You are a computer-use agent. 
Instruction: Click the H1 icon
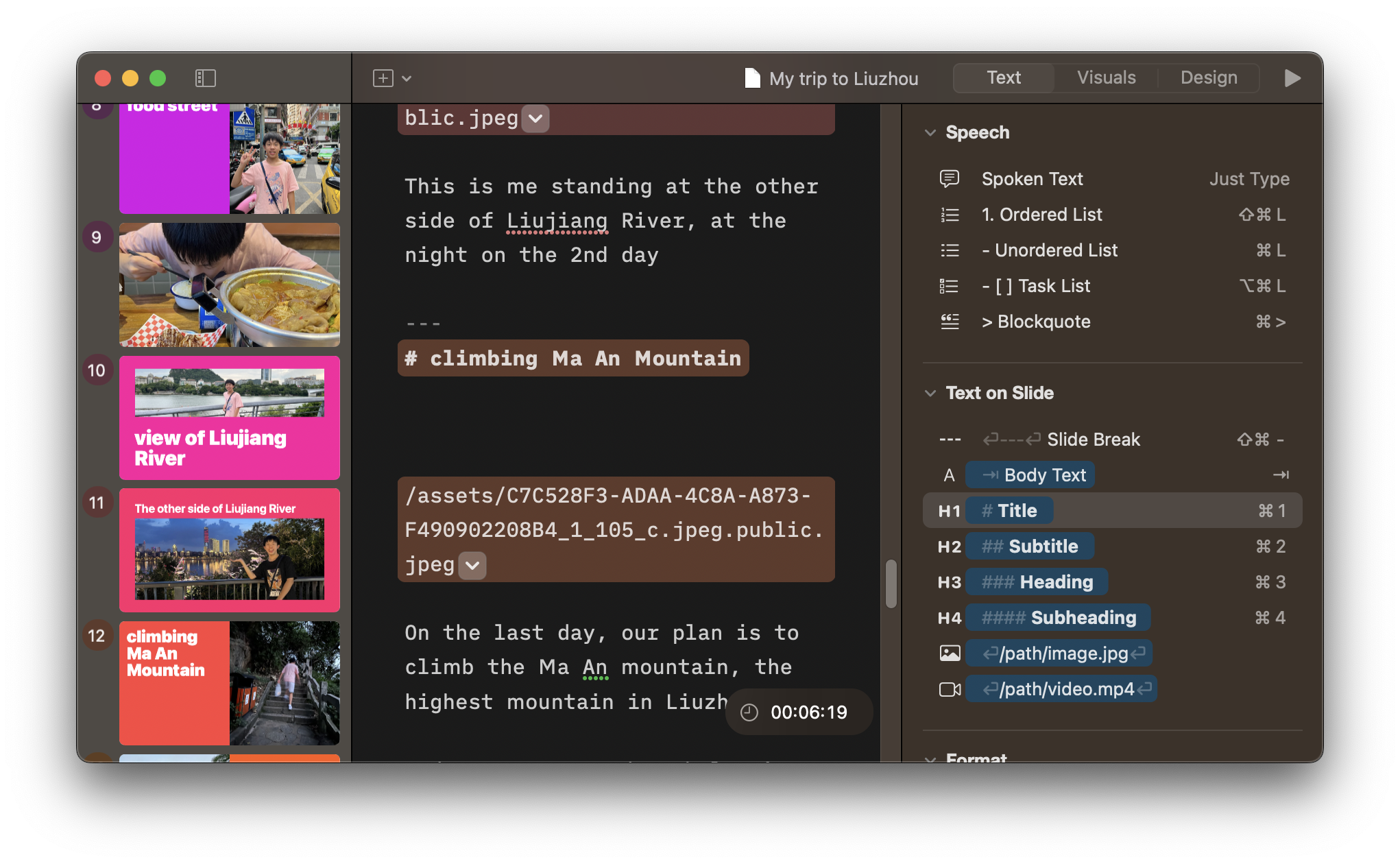pos(949,511)
